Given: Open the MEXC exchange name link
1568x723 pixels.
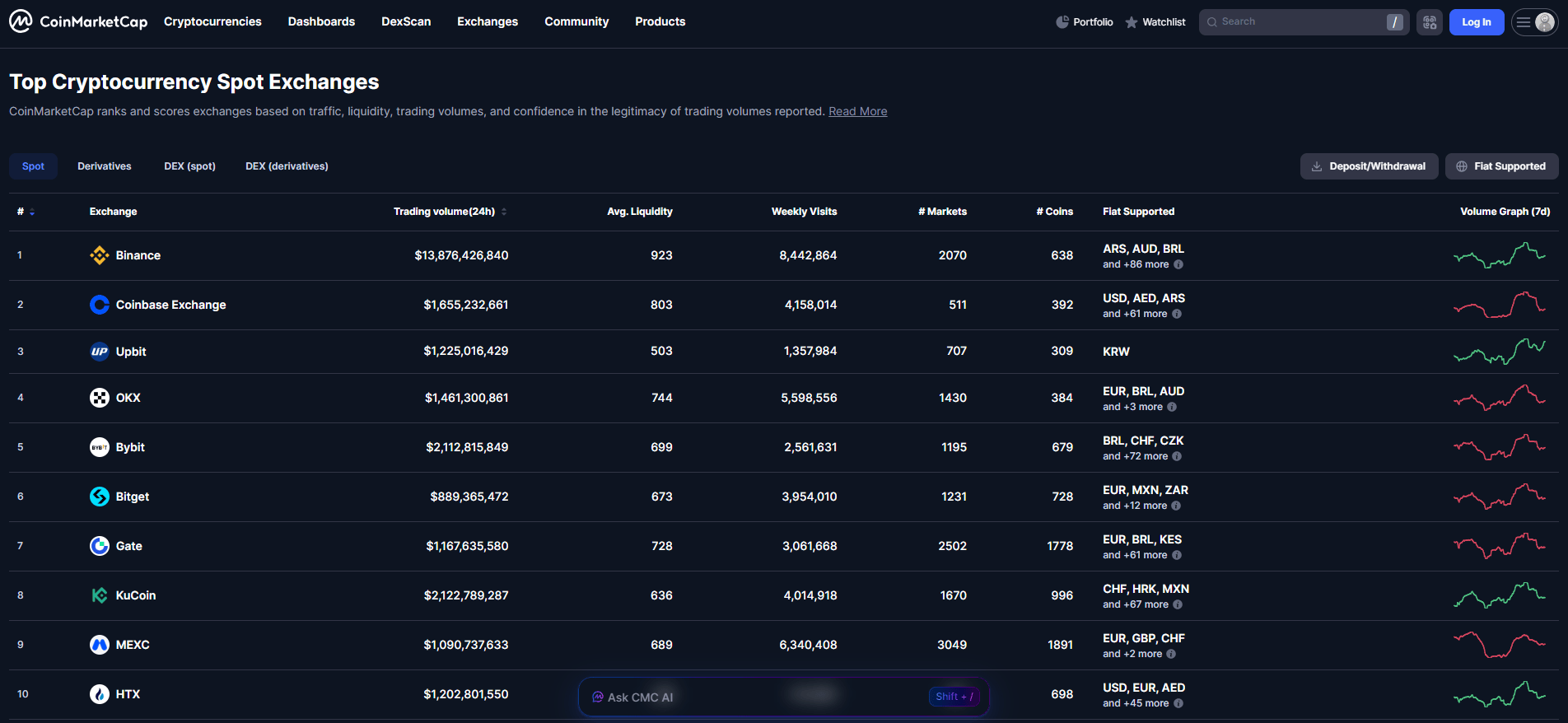Looking at the screenshot, I should tap(133, 645).
